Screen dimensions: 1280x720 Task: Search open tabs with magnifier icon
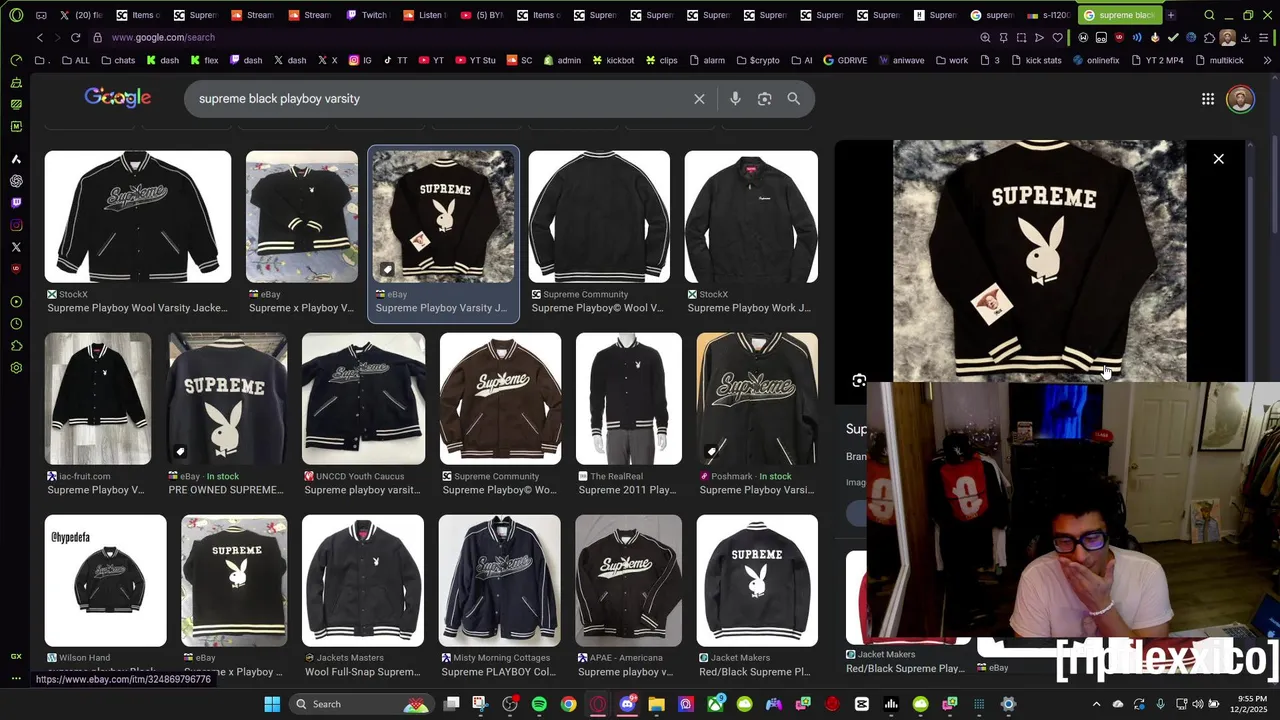(x=1209, y=15)
